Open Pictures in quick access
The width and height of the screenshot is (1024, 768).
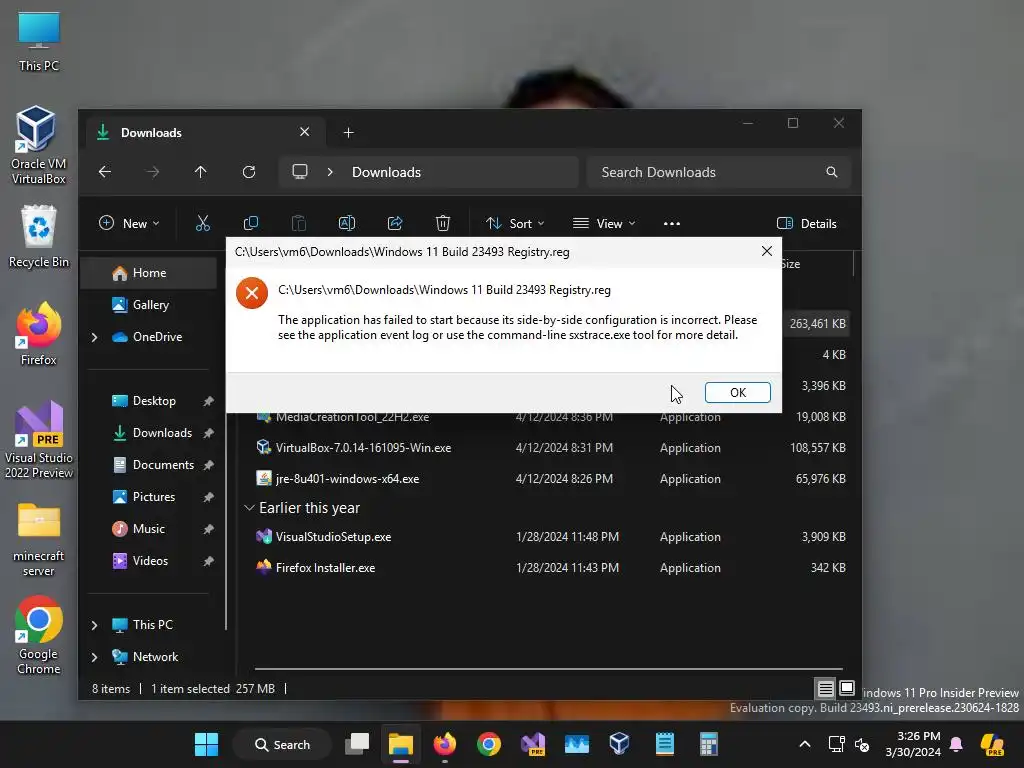pos(153,497)
